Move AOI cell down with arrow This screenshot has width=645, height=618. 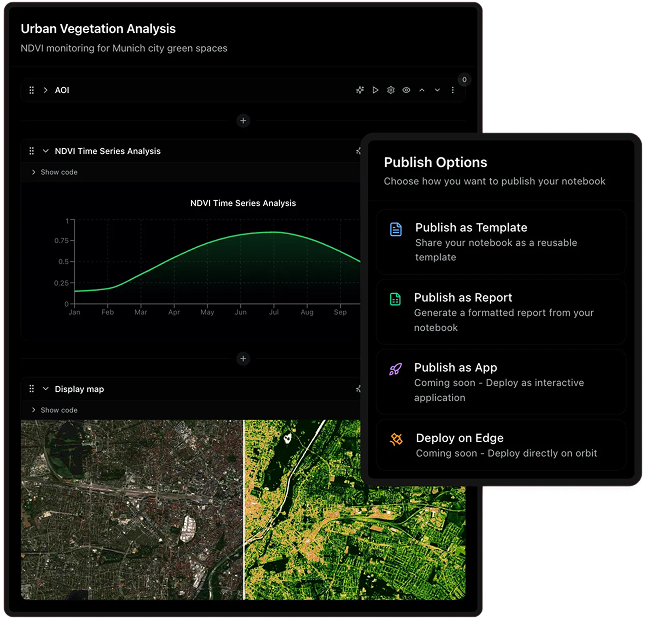point(437,90)
